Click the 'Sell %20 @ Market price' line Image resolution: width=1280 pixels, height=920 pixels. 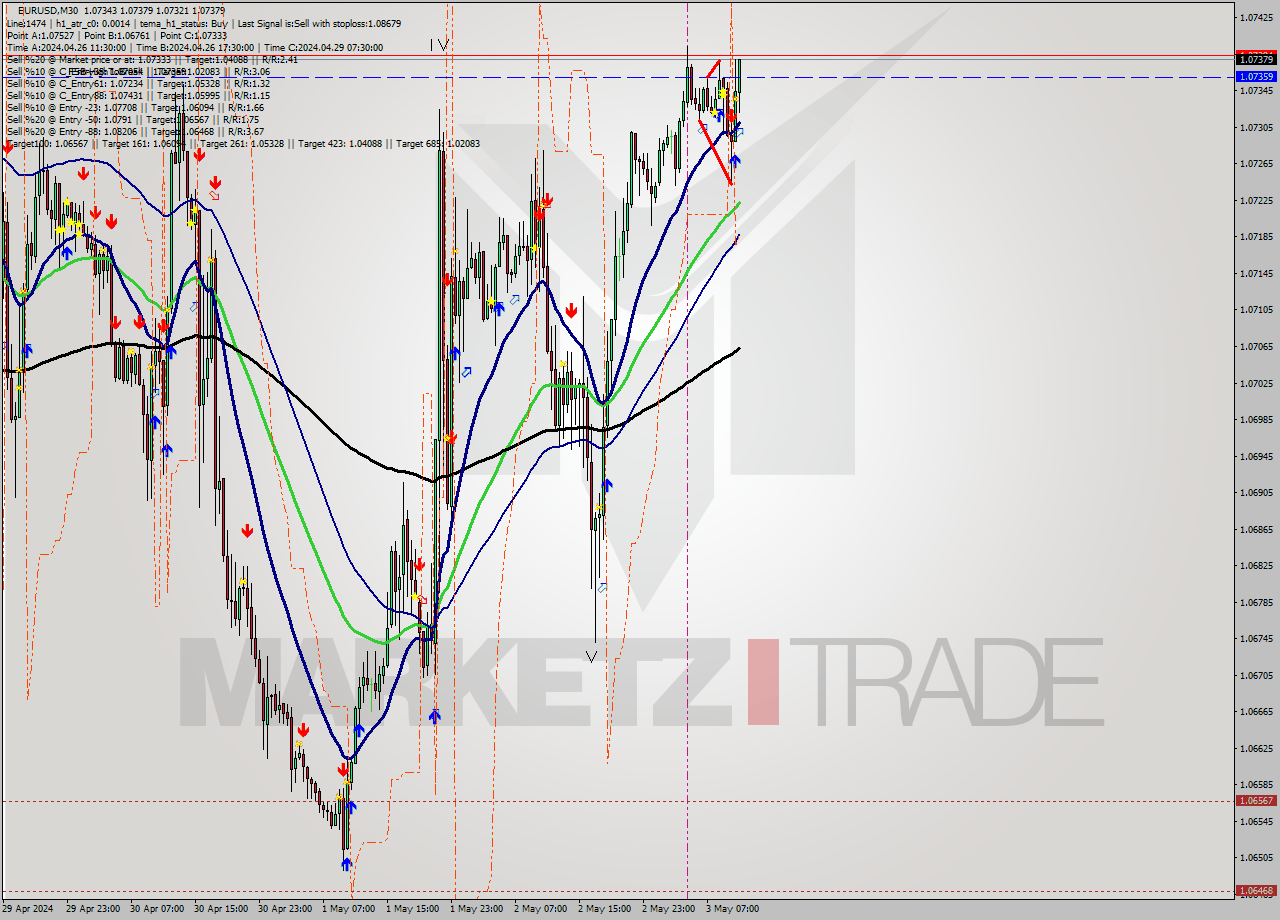pyautogui.click(x=152, y=59)
